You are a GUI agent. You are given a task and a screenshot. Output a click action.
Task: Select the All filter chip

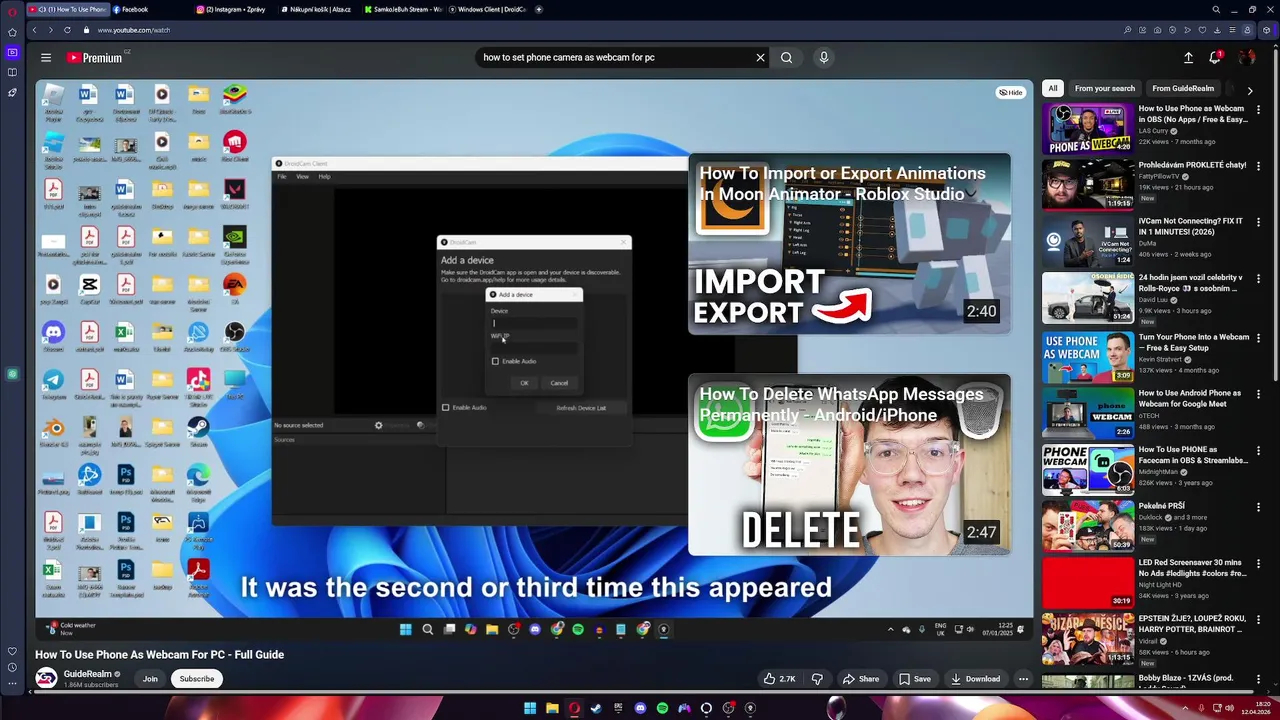(1053, 88)
